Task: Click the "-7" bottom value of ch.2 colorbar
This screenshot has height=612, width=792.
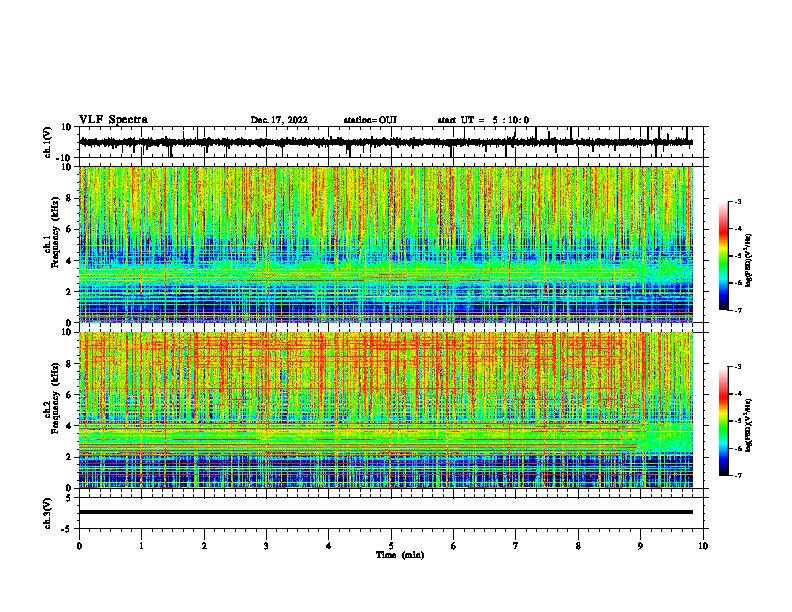Action: point(738,476)
